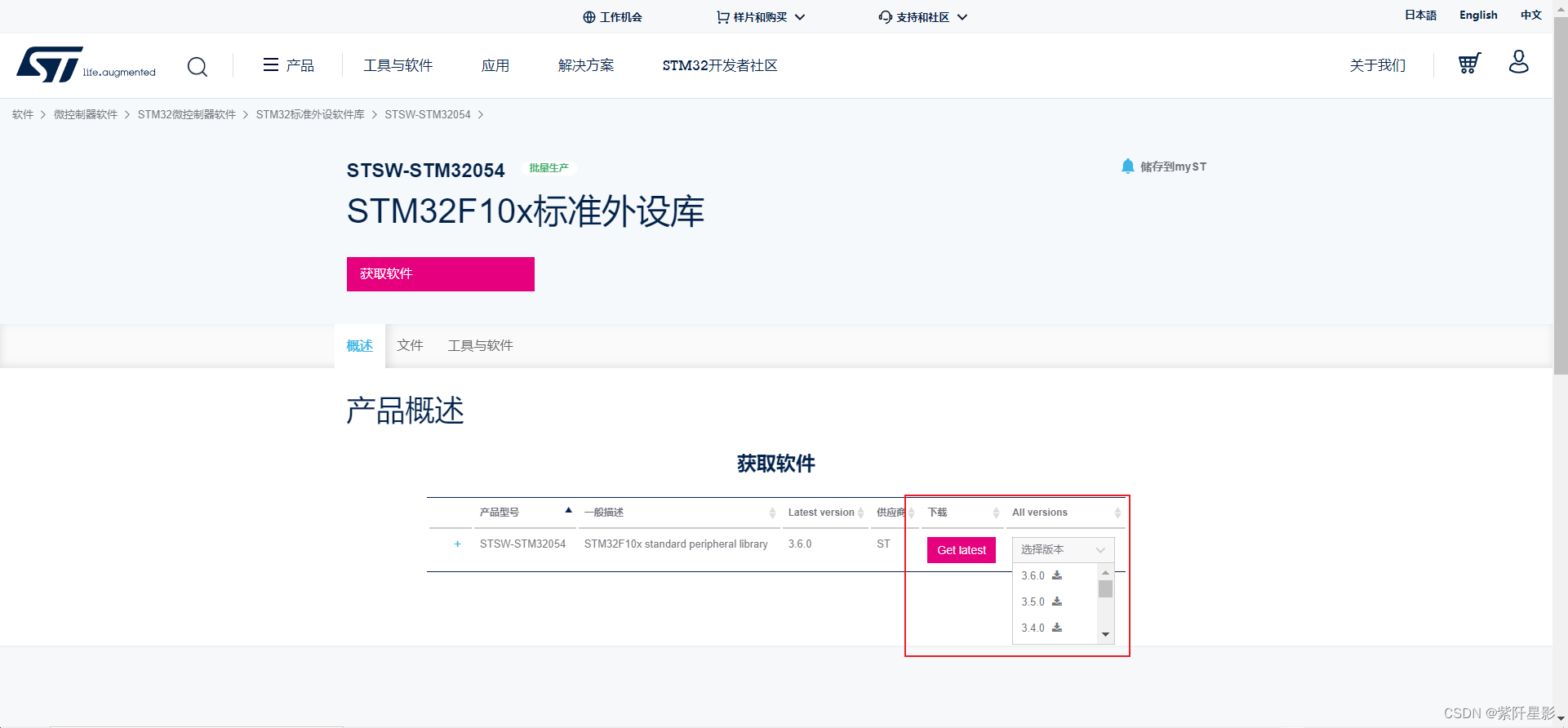This screenshot has height=728, width=1568.
Task: Switch to the 概述 tab
Action: [360, 346]
